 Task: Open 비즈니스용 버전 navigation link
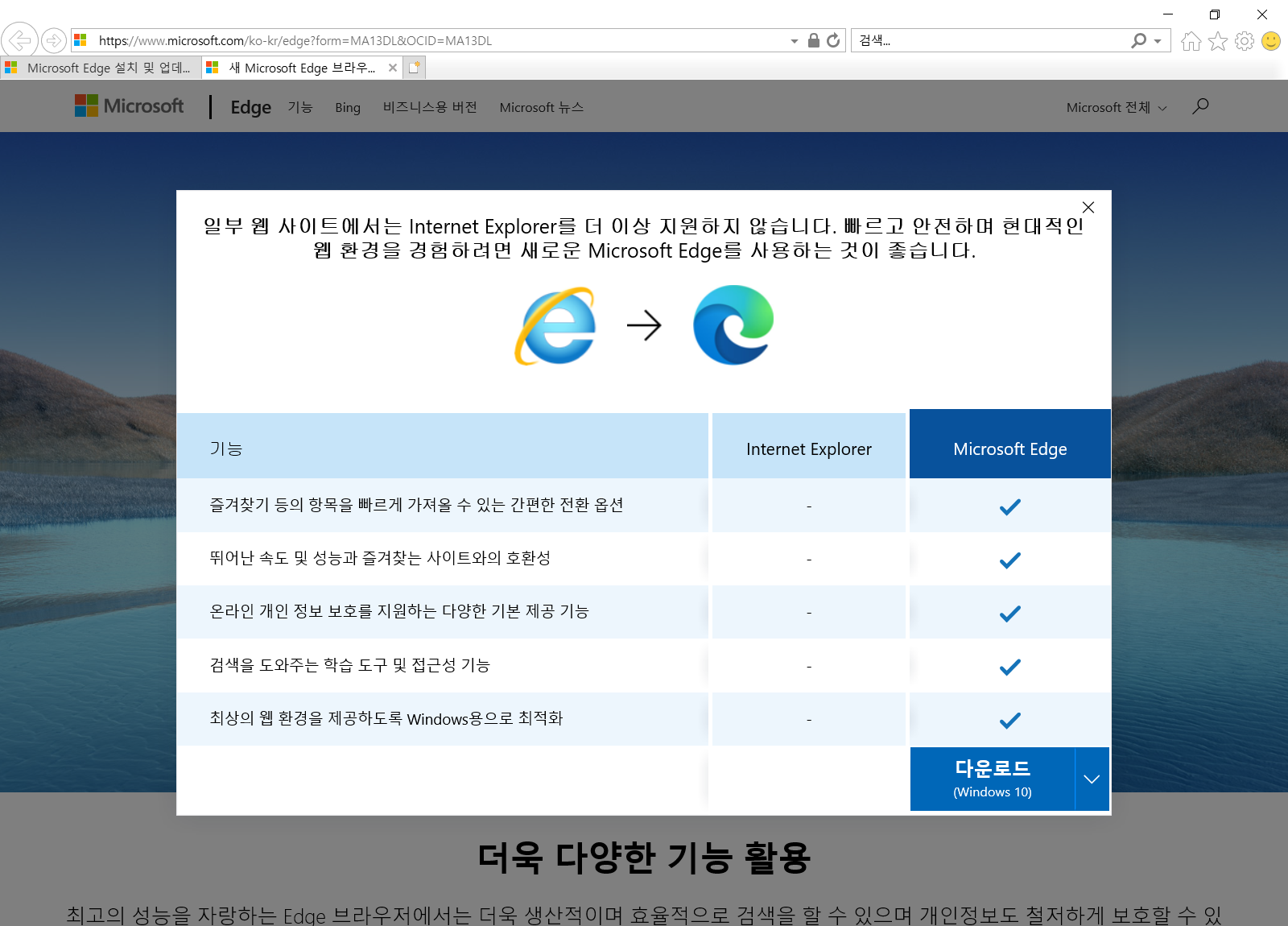point(430,107)
